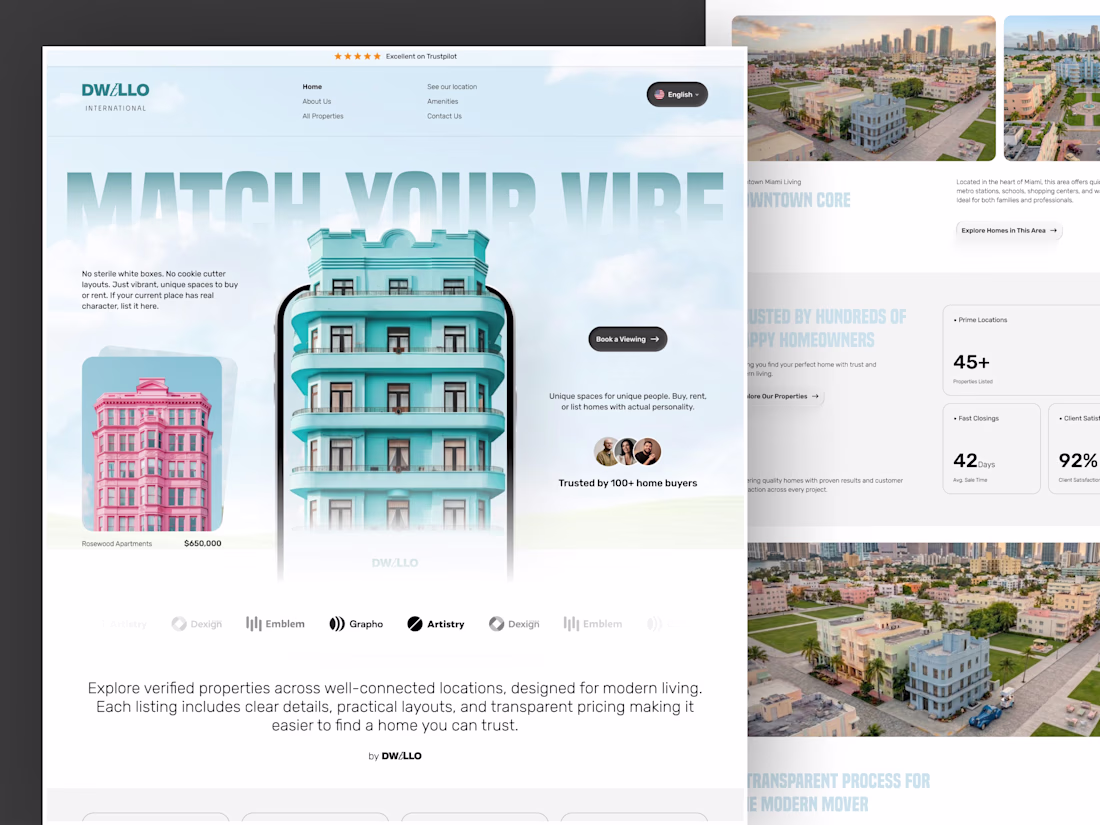
Task: Click arrow on Explore Homes in This Area
Action: point(1053,230)
